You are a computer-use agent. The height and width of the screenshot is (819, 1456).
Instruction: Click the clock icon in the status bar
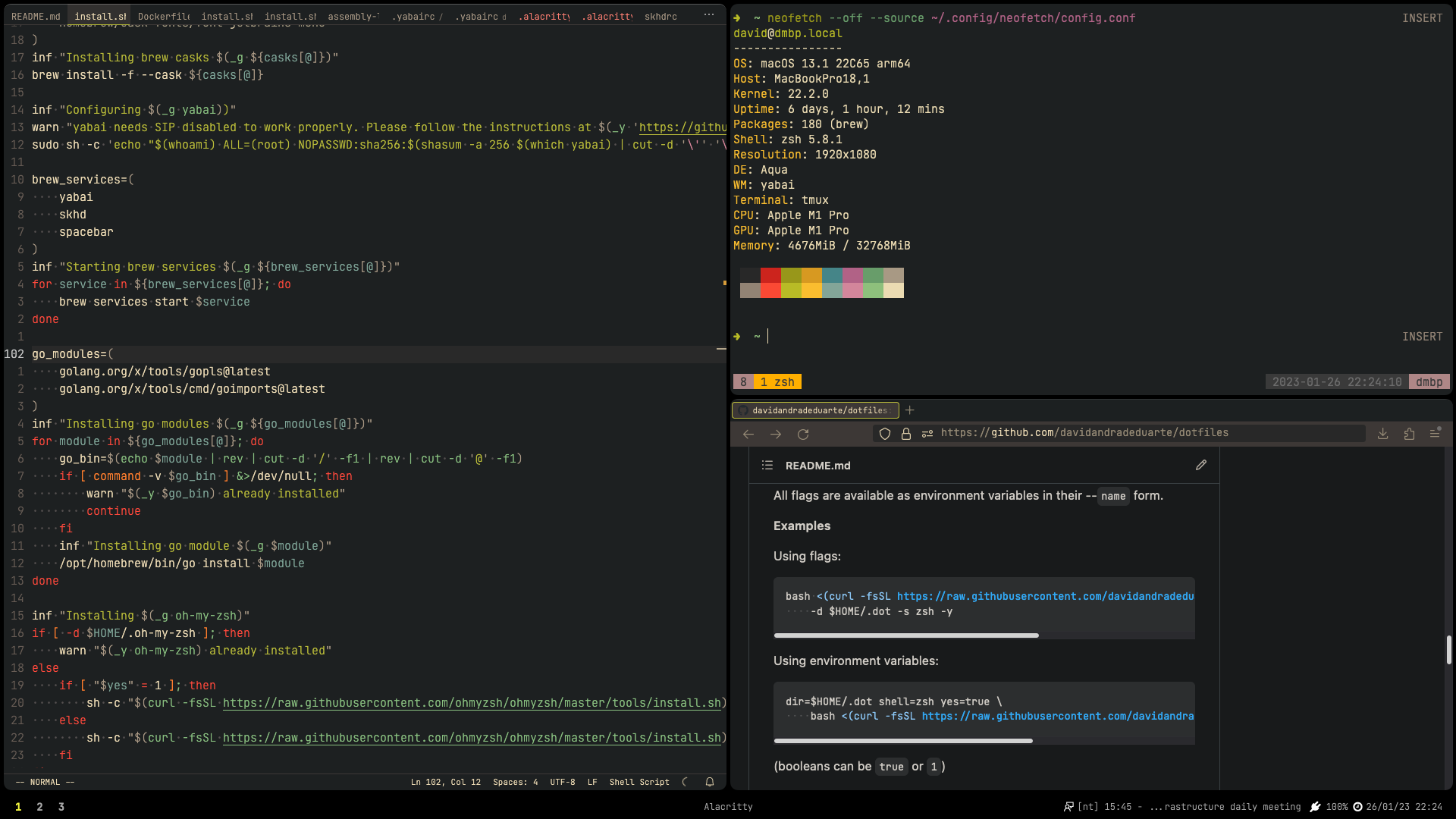pos(1358,807)
